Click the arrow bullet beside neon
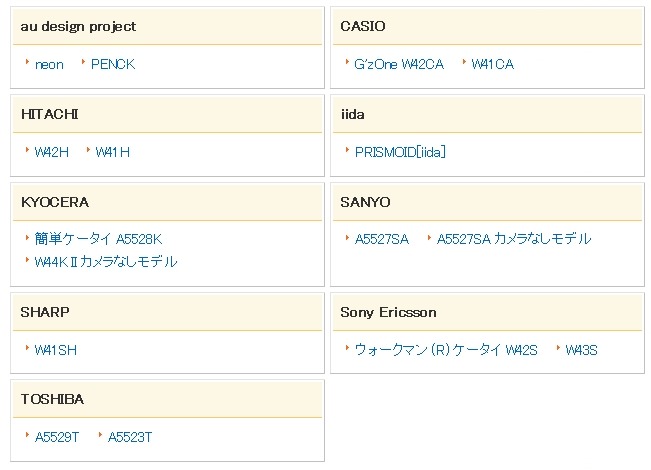 click(x=27, y=63)
